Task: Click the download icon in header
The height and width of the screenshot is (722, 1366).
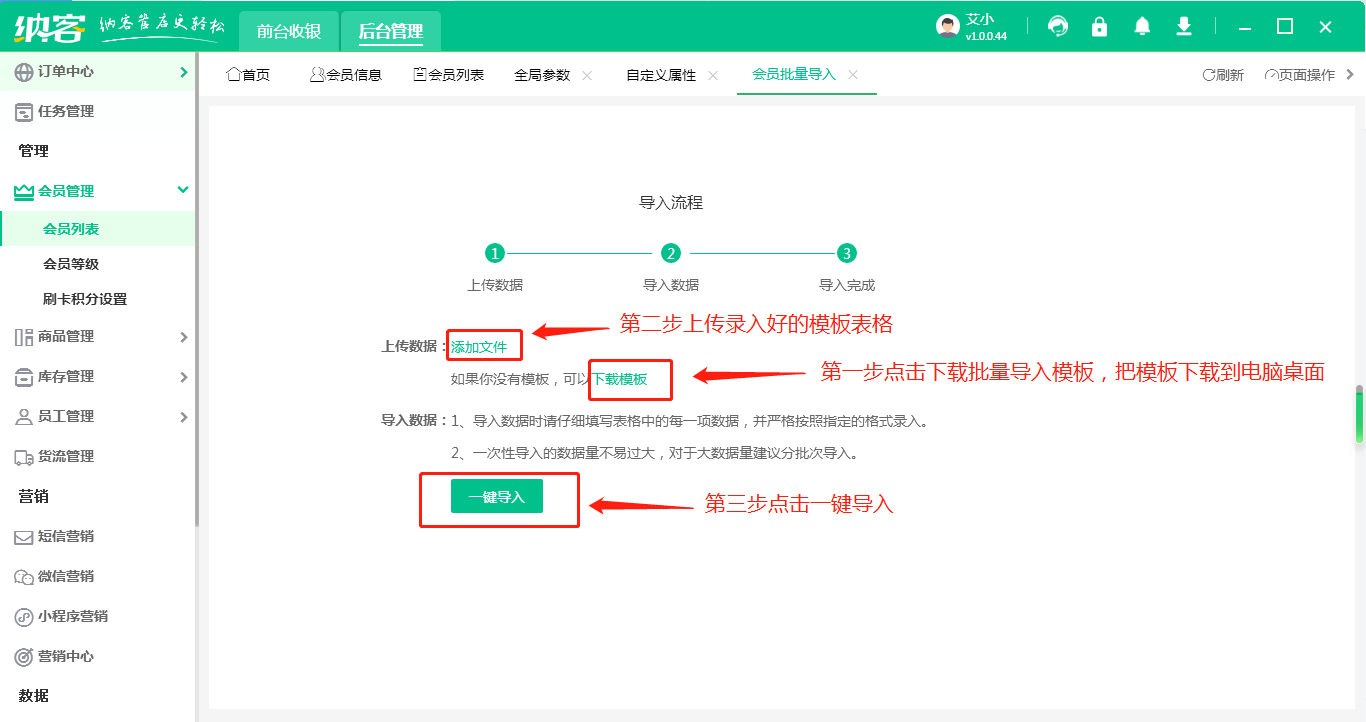Action: 1184,27
